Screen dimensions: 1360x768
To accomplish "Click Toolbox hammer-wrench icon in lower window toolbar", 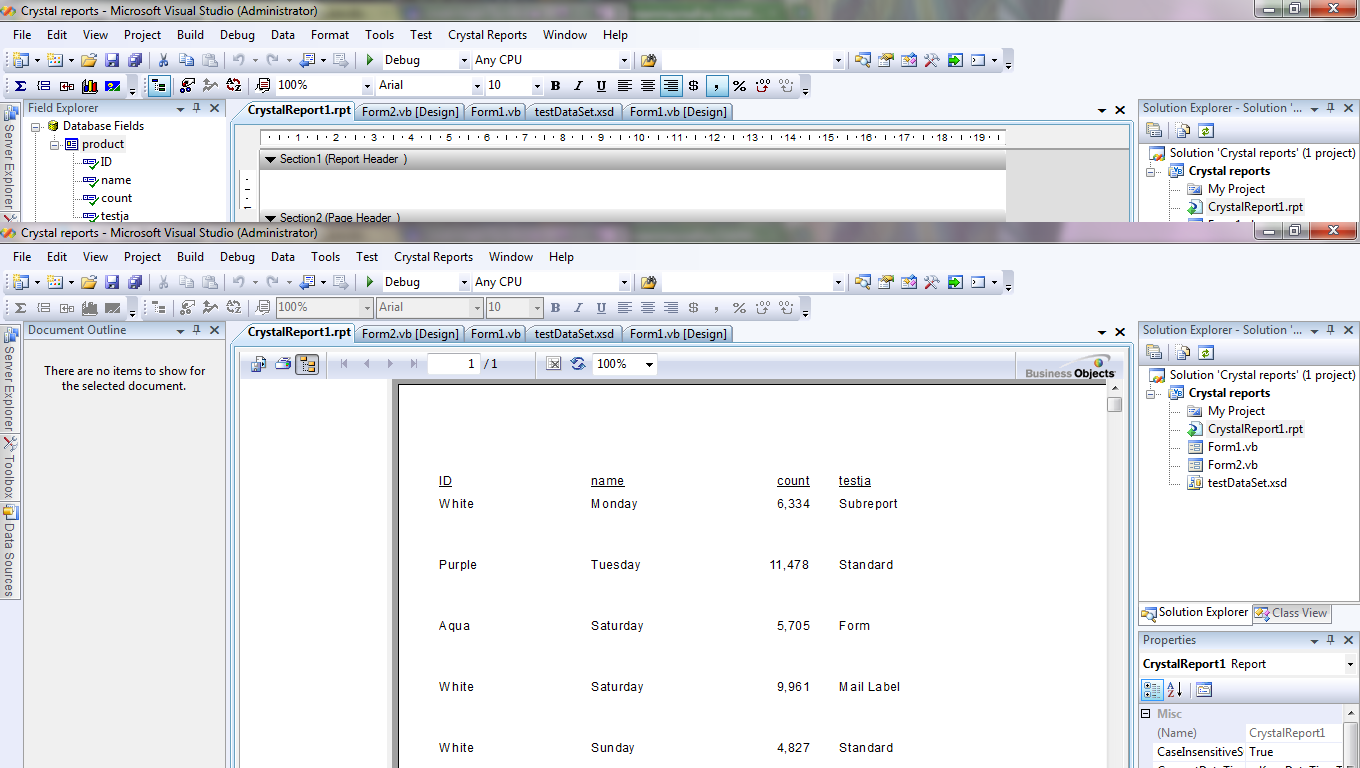I will 932,283.
